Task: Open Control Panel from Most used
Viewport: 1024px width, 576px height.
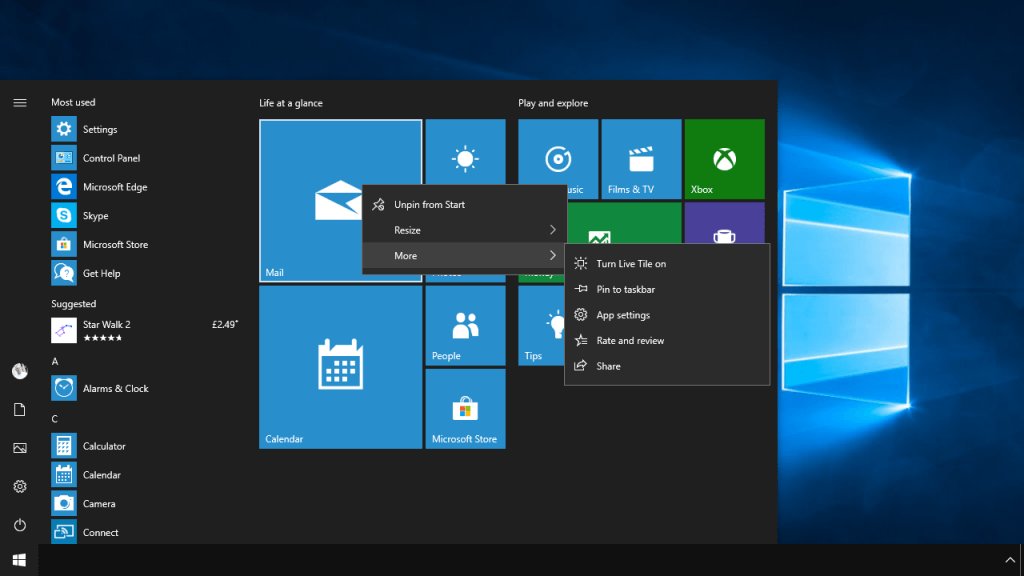Action: (x=111, y=158)
